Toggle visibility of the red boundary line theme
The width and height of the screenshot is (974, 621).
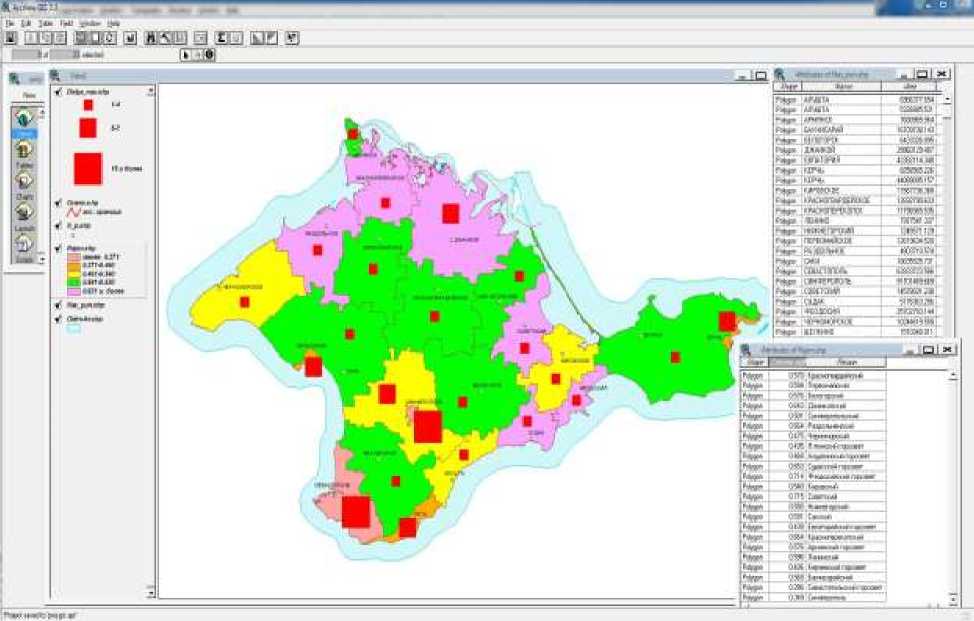click(58, 201)
